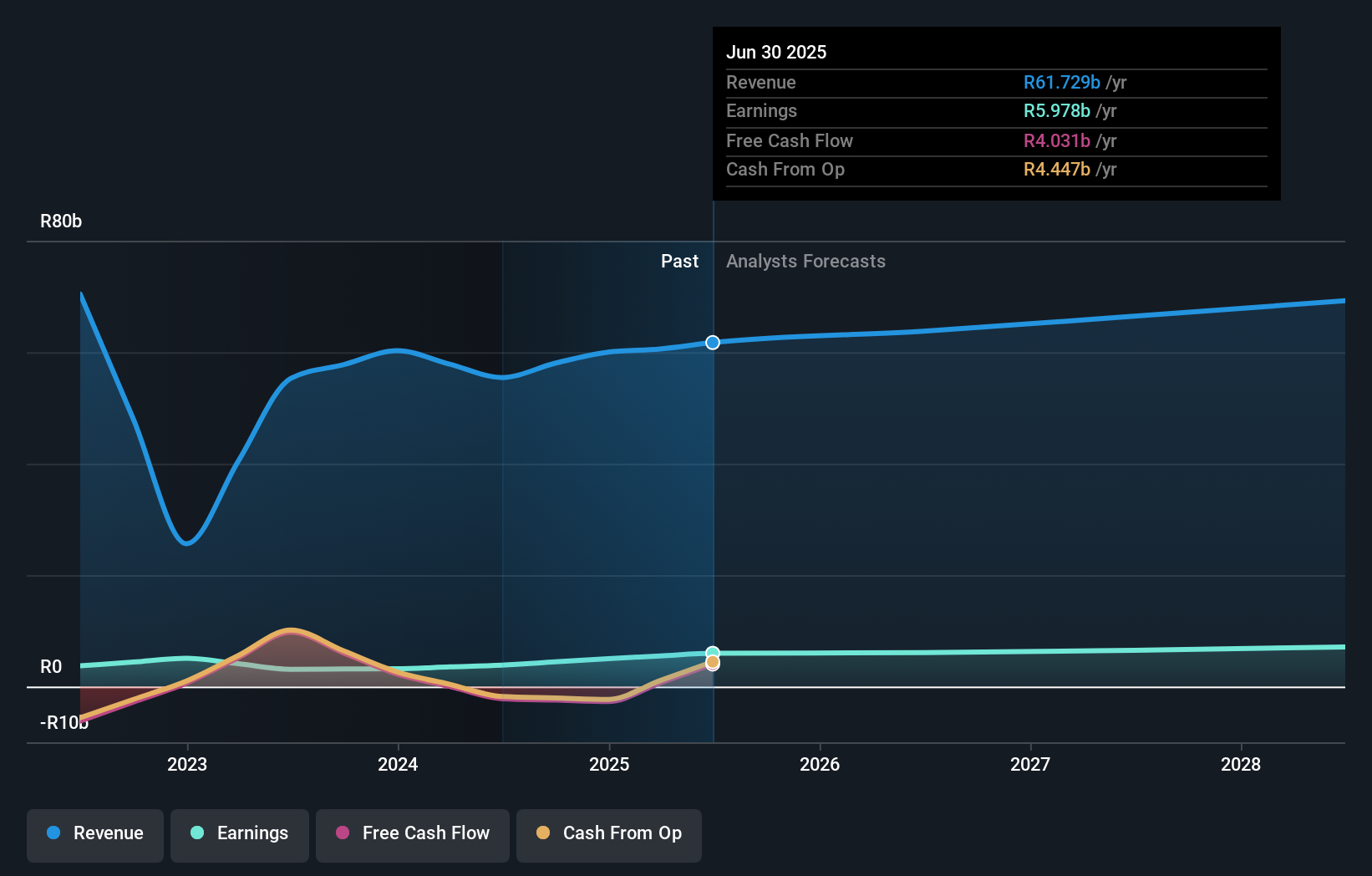This screenshot has height=876, width=1372.
Task: Click the pink Free Cash Flow dot icon
Action: point(342,833)
